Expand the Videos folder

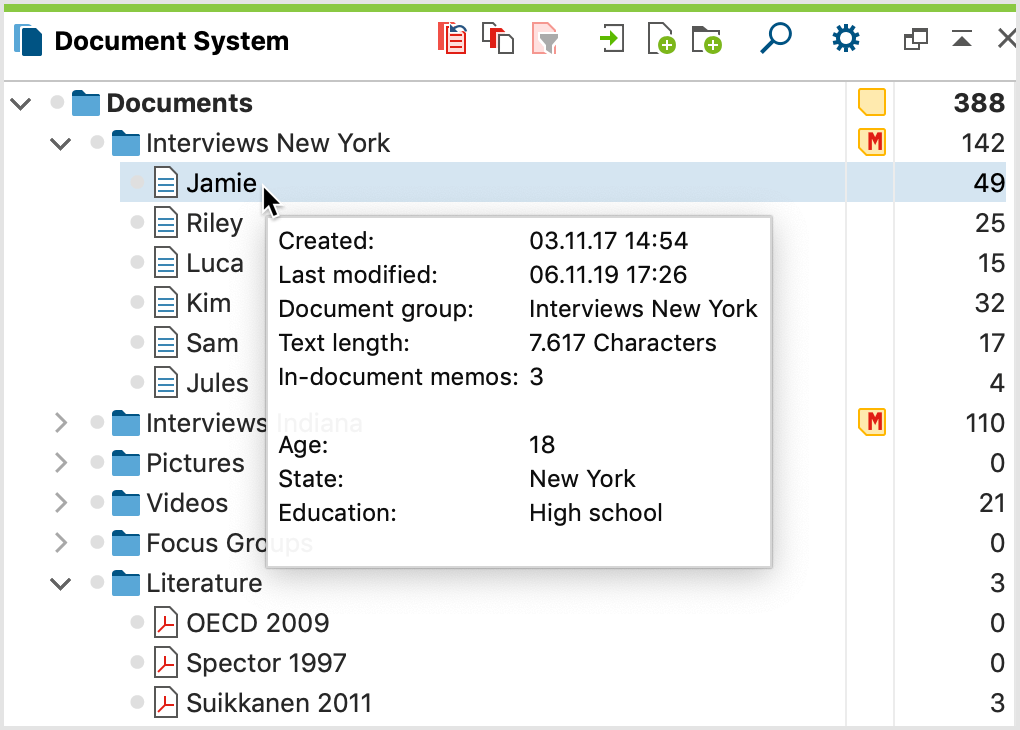pyautogui.click(x=60, y=503)
